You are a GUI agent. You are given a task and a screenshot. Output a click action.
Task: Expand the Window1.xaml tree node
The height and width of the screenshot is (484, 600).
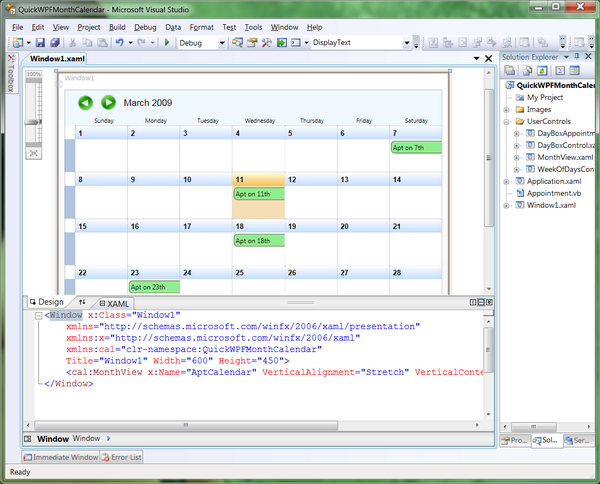tap(506, 205)
